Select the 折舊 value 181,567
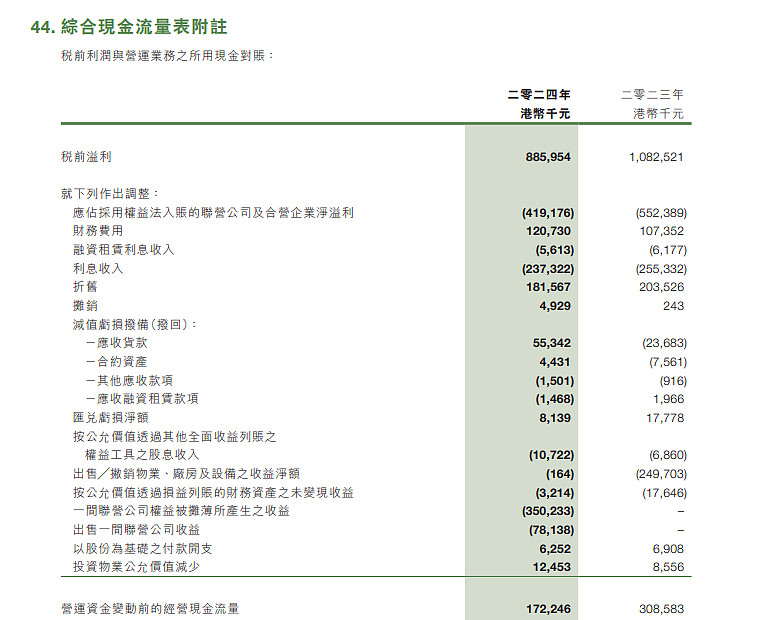 [548, 287]
